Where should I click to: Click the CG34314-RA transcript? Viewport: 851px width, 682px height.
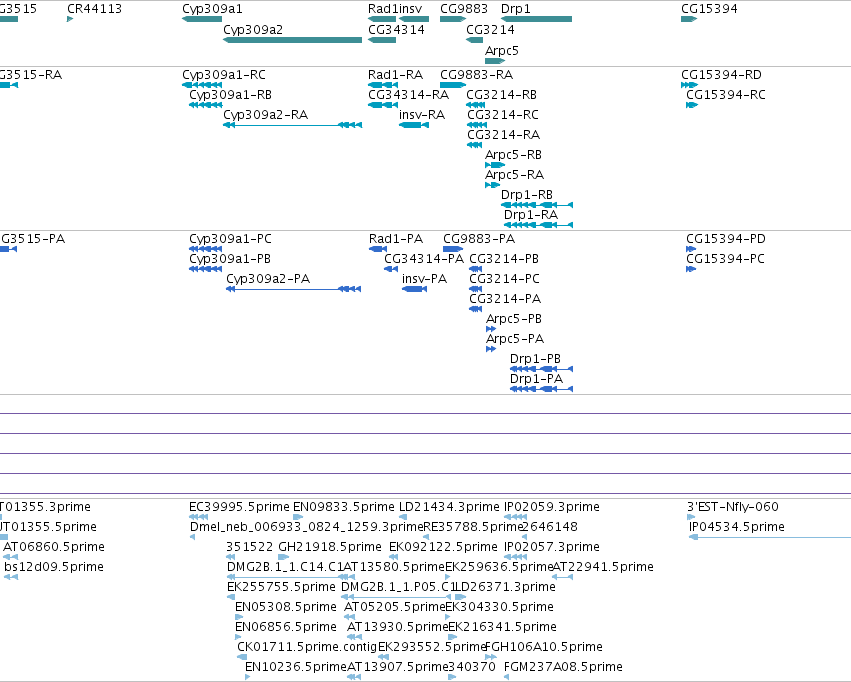[x=383, y=105]
